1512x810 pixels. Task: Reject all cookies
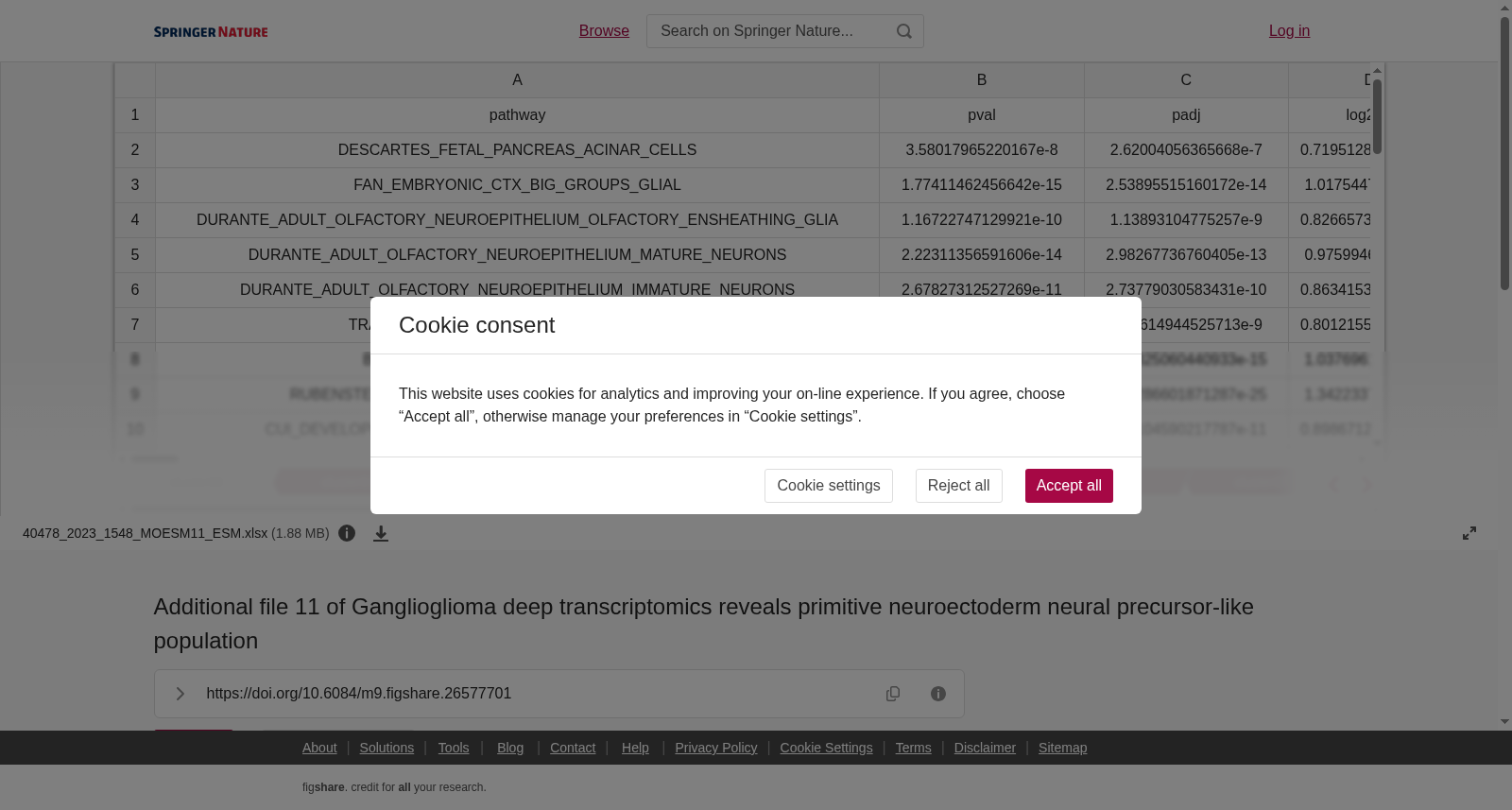click(958, 486)
